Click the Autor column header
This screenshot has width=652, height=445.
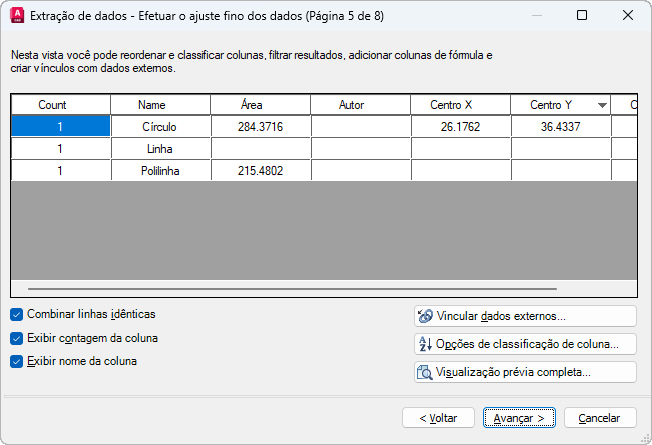[360, 105]
